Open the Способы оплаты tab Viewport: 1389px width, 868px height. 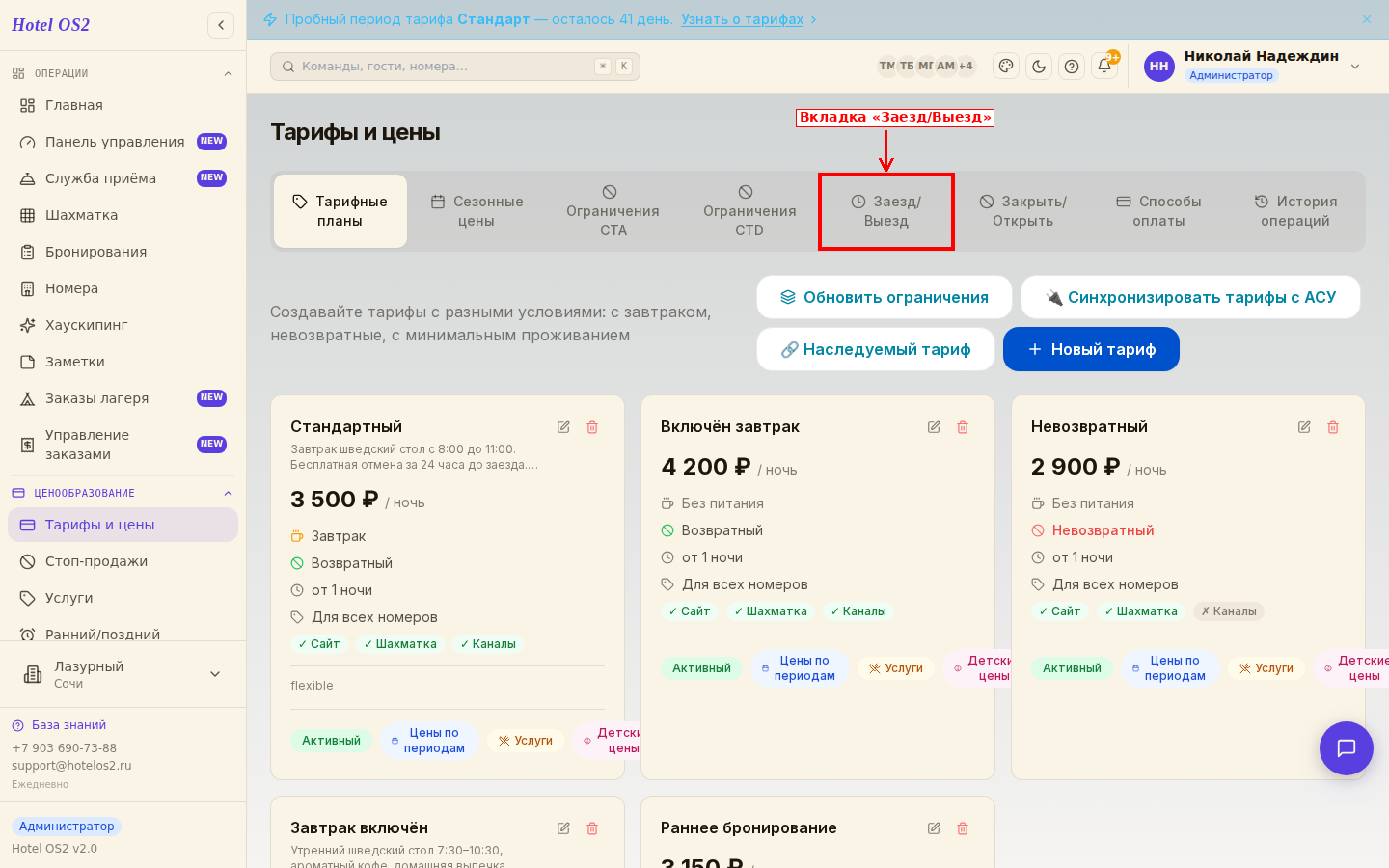1159,211
